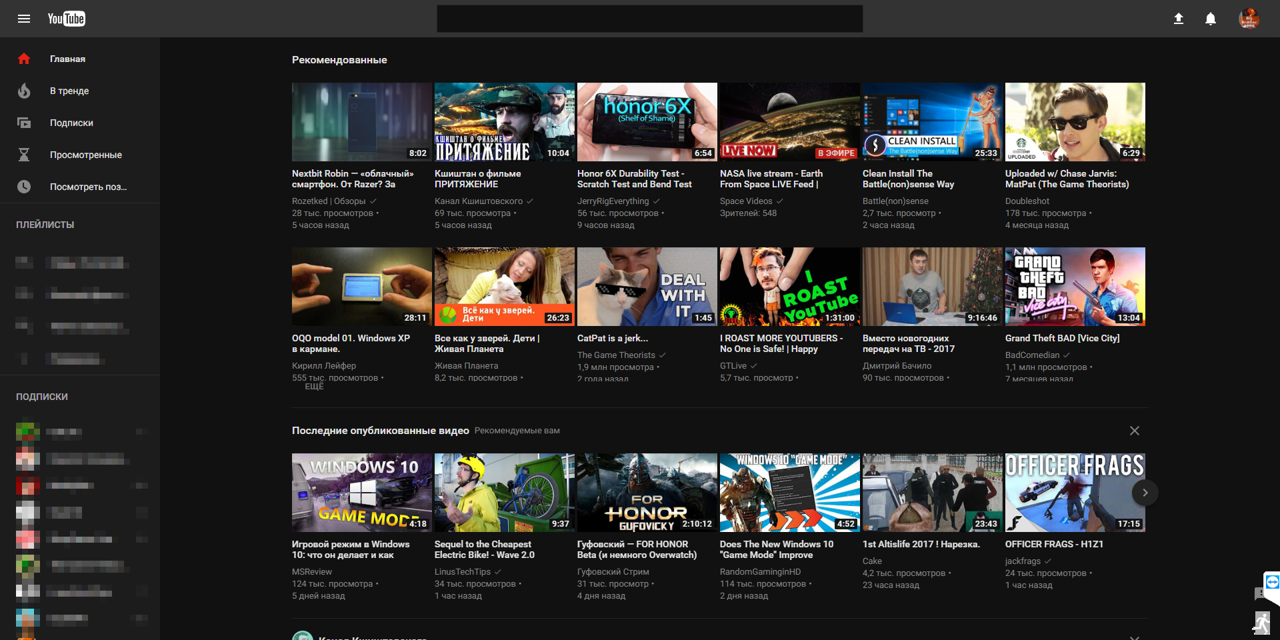The image size is (1280, 640).
Task: Open the NASA live stream thumbnail
Action: point(790,122)
